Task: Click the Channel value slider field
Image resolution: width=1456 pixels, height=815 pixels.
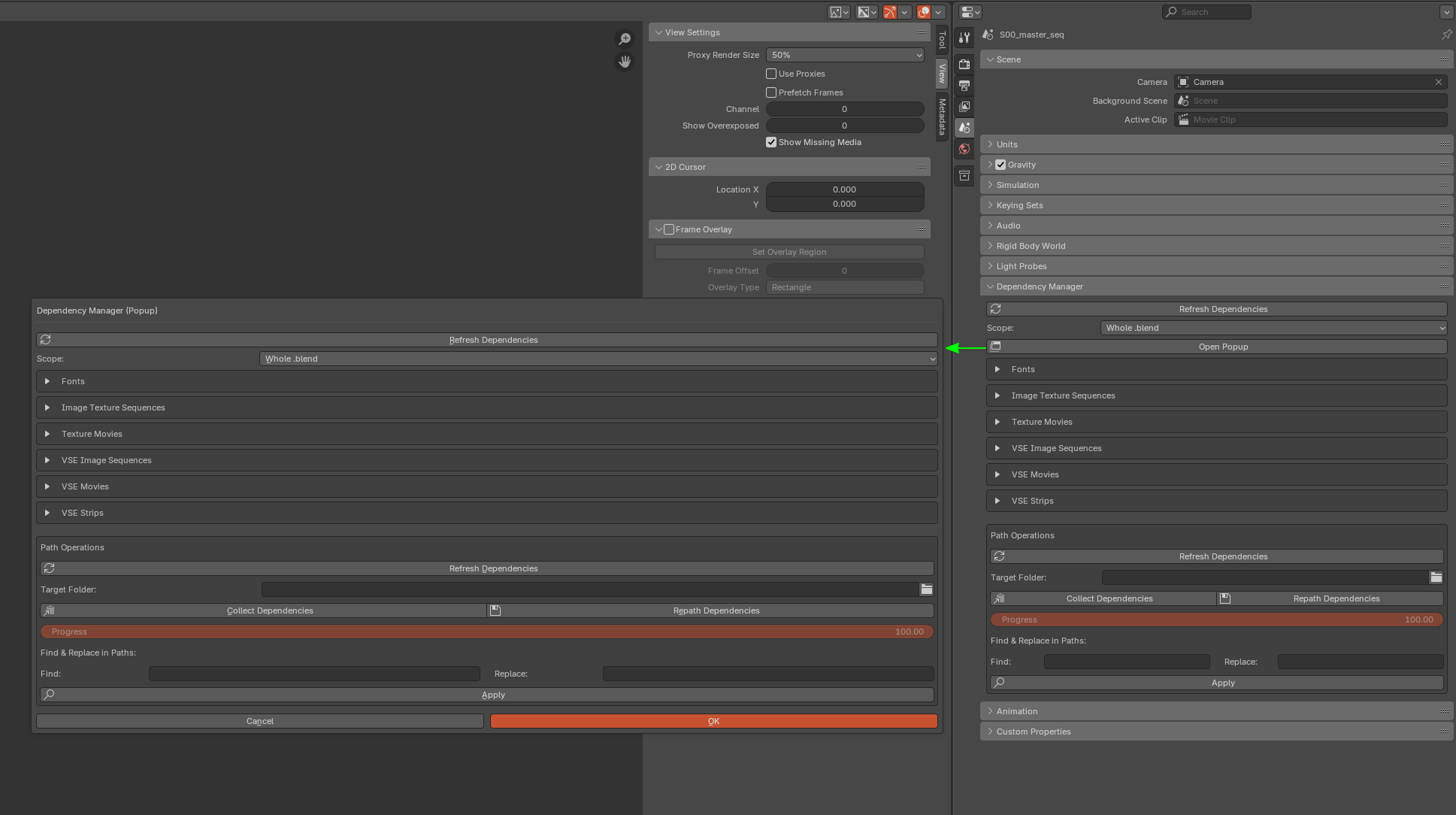Action: click(845, 109)
